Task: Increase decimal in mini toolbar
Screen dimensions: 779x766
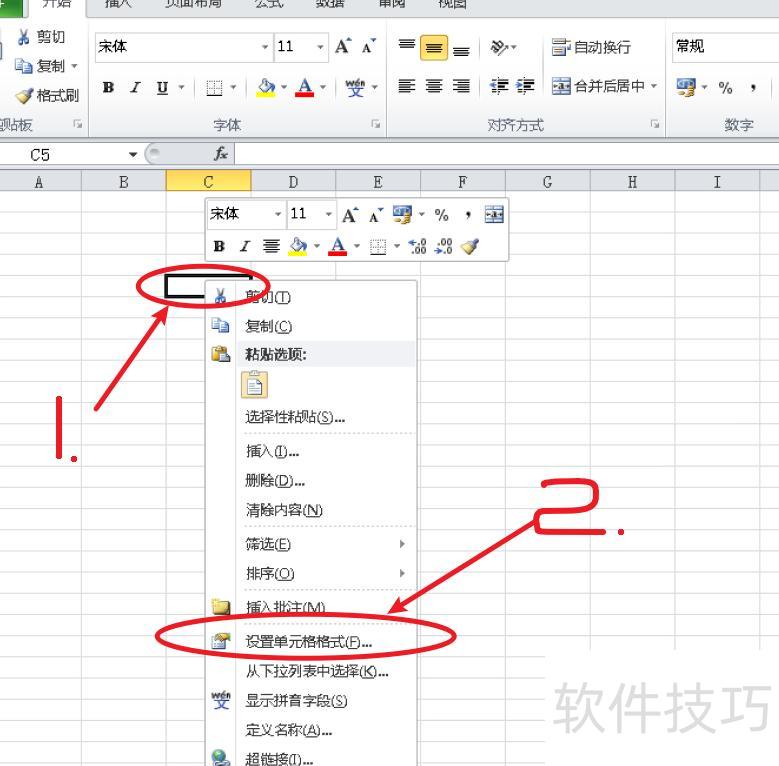Action: (x=417, y=246)
